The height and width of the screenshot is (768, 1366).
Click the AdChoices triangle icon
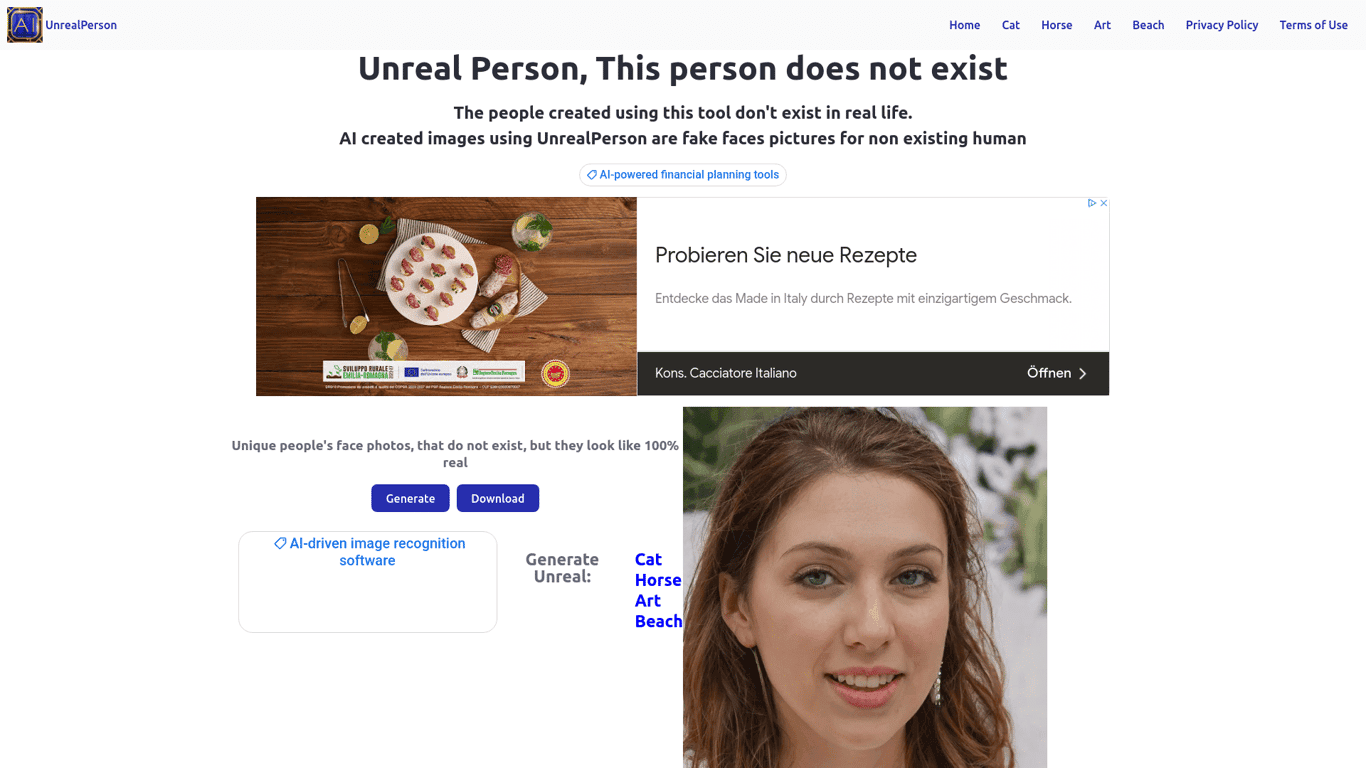pos(1092,203)
